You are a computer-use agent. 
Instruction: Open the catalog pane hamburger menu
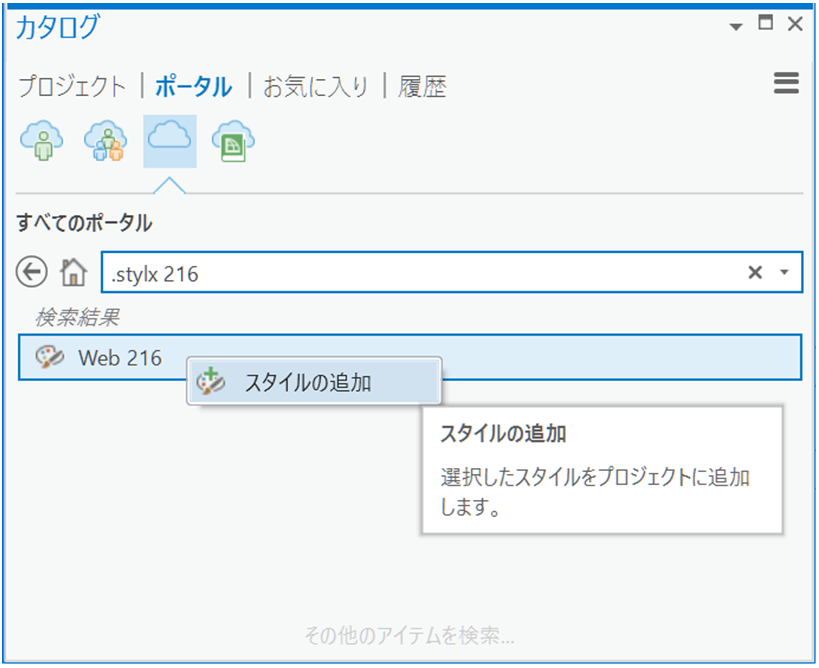click(x=786, y=83)
